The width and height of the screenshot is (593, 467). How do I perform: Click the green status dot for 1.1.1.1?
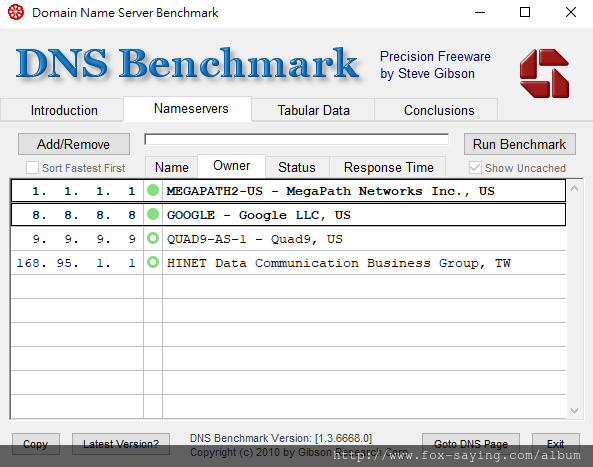coord(153,190)
